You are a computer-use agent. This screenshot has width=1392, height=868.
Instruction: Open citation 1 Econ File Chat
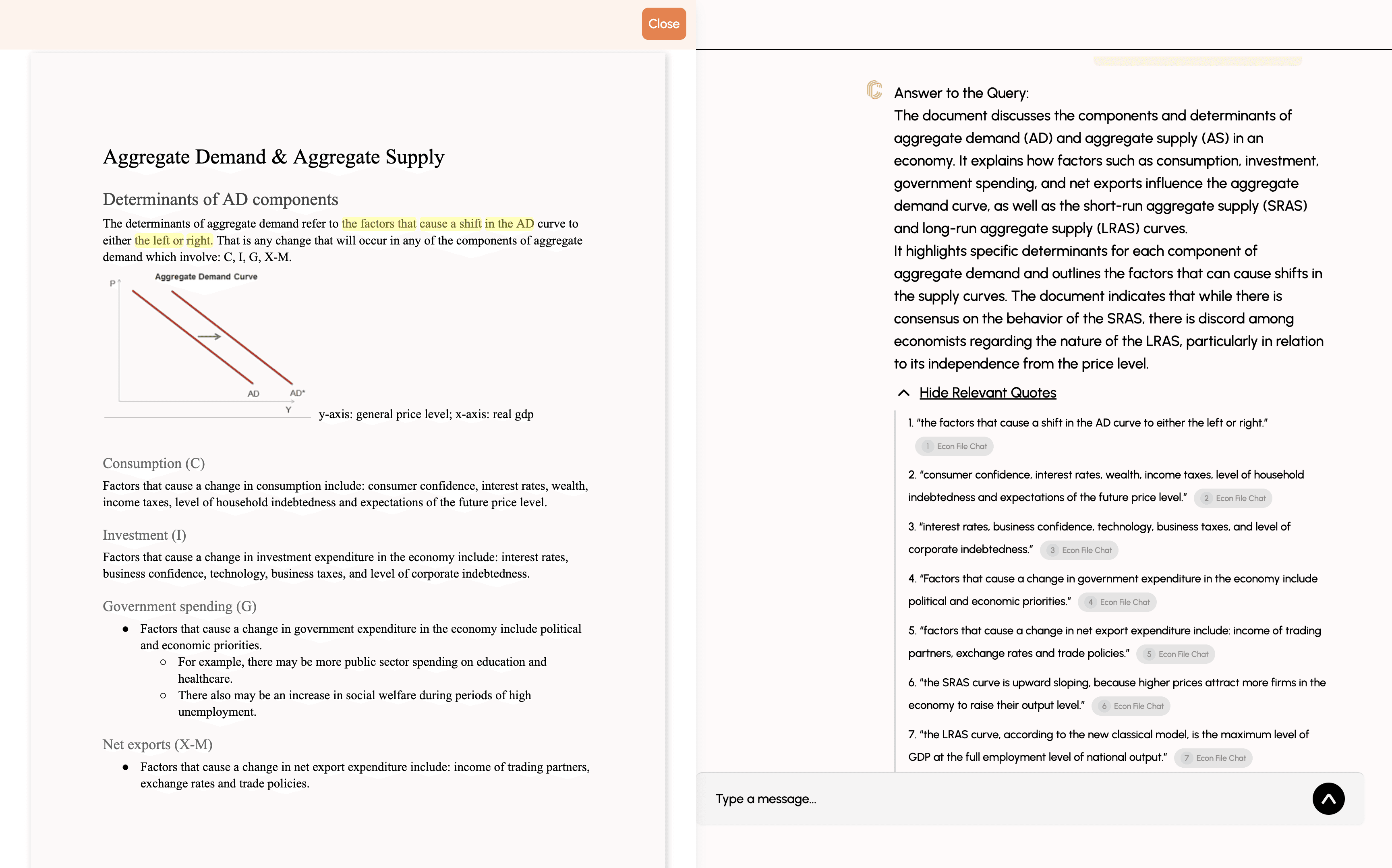(954, 446)
